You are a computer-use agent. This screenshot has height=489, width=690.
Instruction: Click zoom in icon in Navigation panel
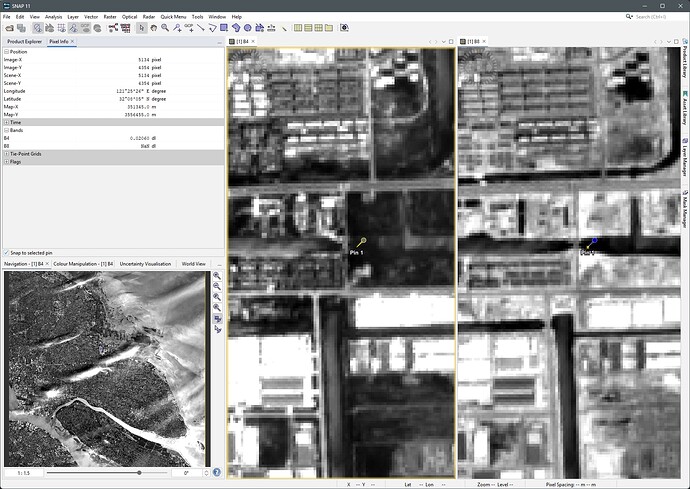click(x=217, y=275)
